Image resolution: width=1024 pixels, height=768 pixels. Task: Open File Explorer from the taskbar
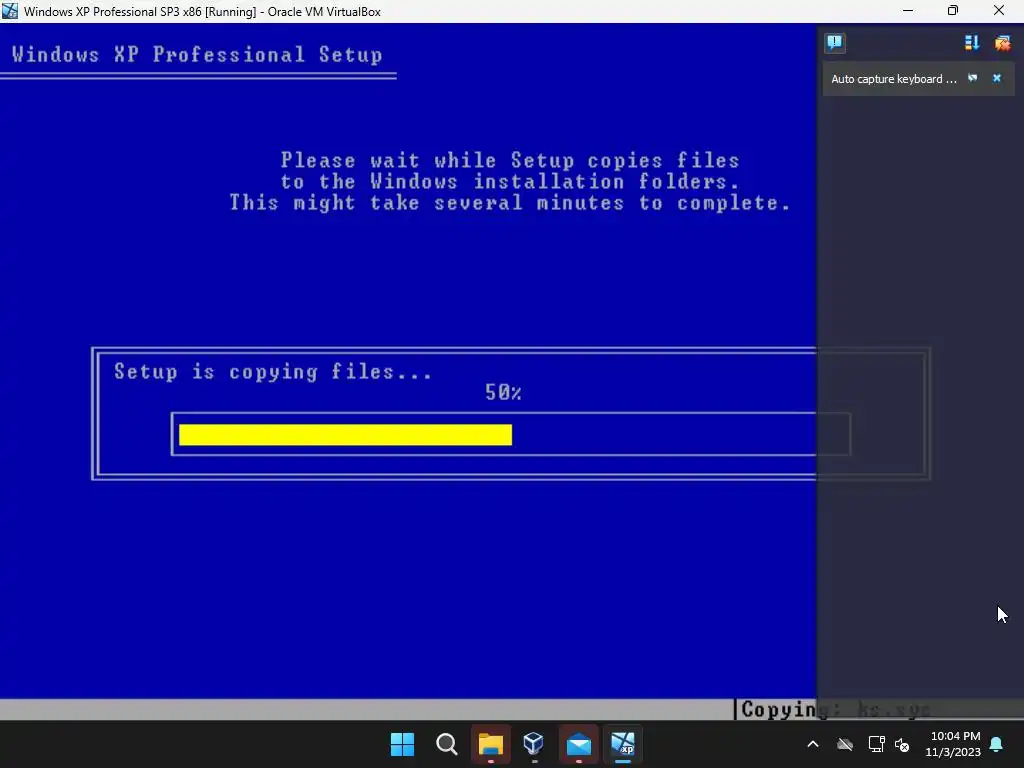point(490,744)
